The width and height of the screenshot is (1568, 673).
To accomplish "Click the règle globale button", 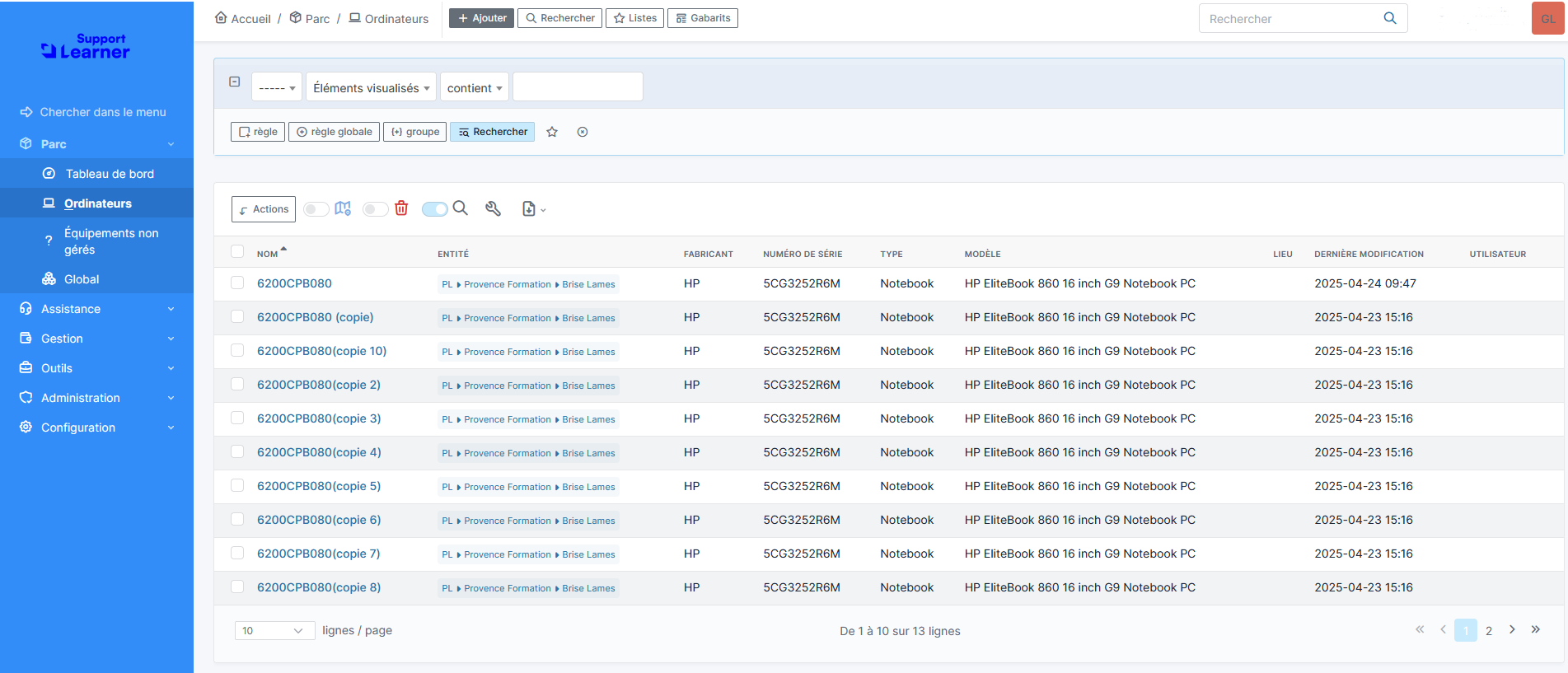I will point(334,132).
